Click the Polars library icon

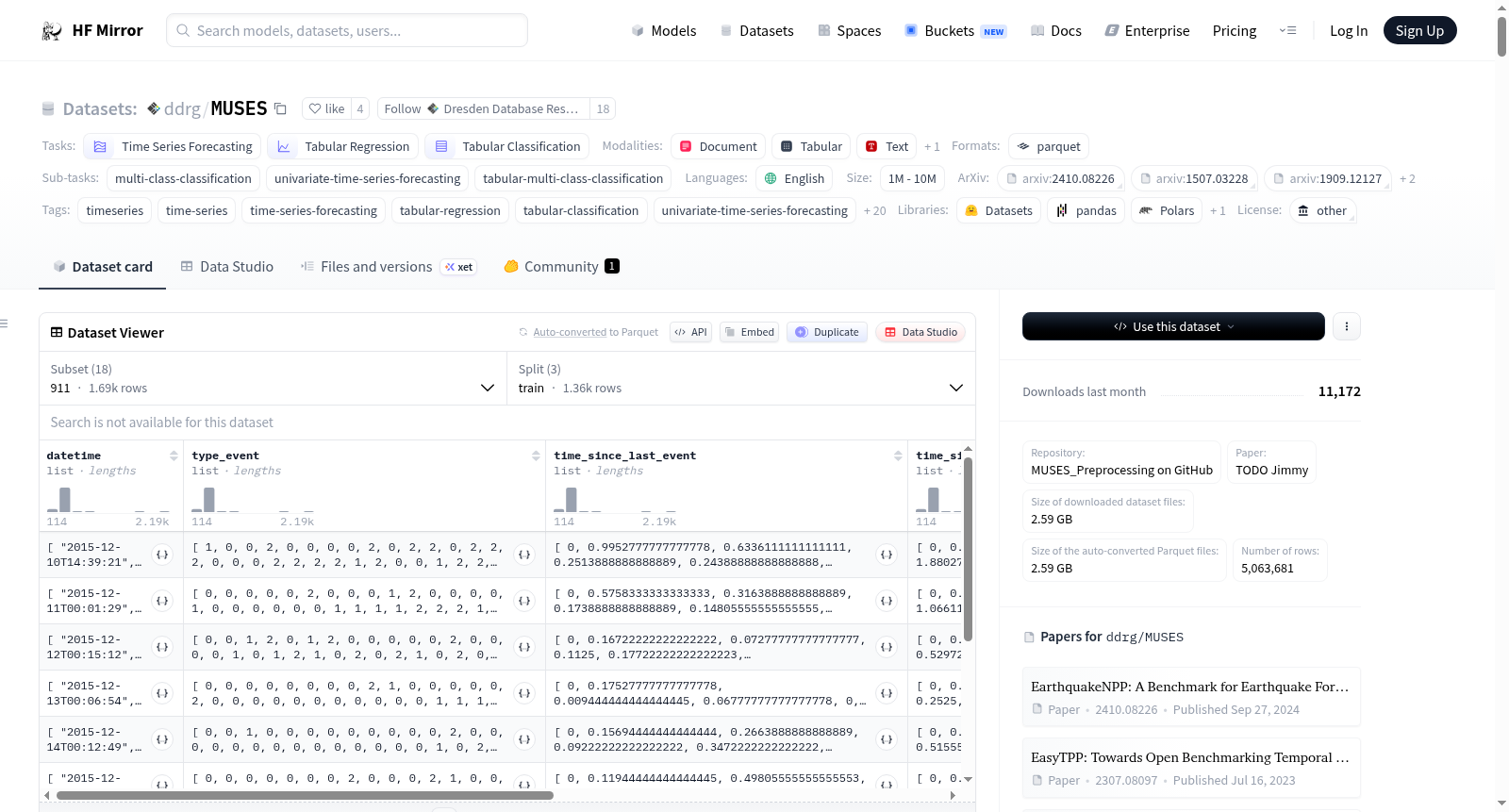click(1146, 210)
